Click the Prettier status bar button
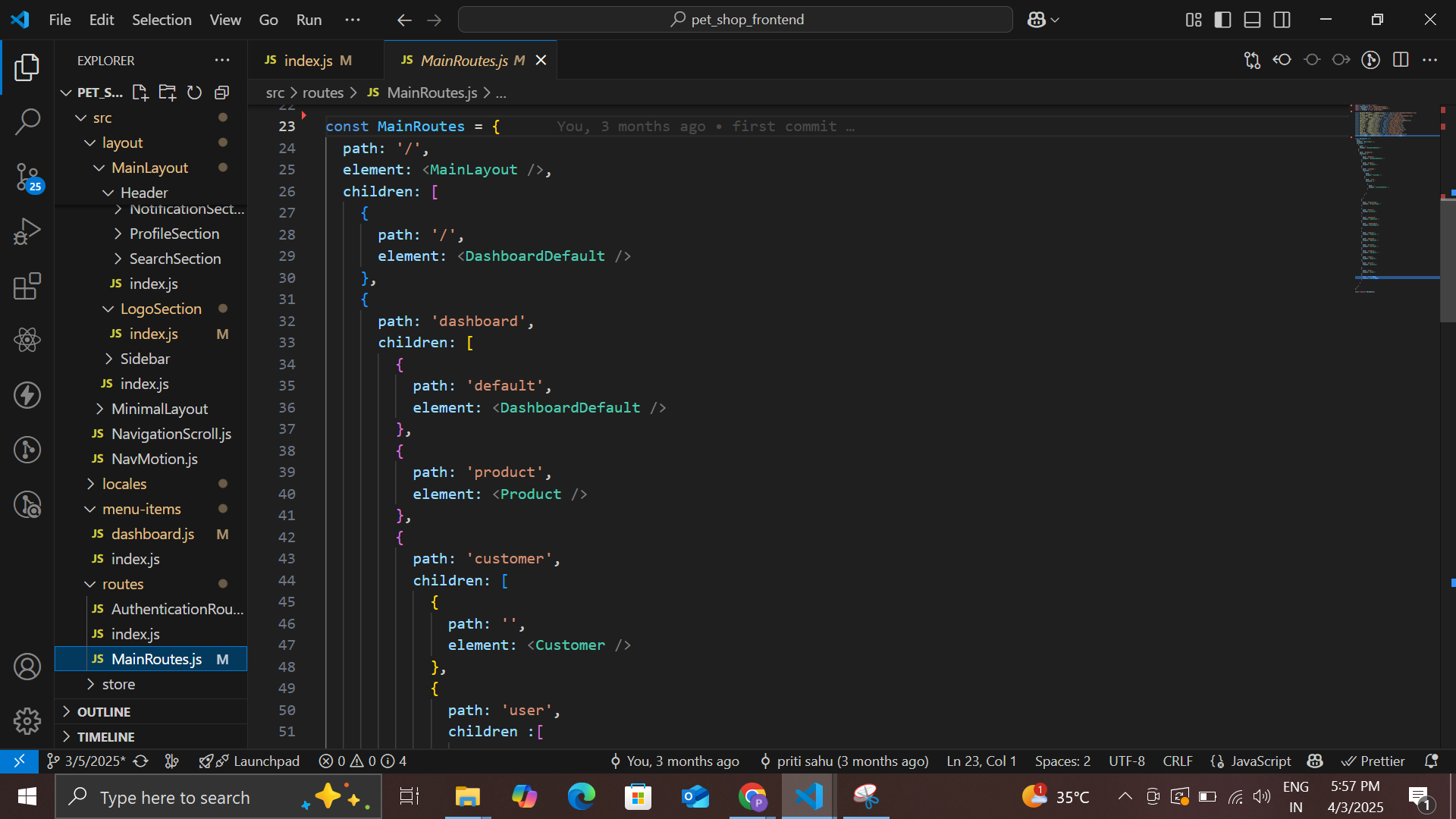This screenshot has height=819, width=1456. pyautogui.click(x=1373, y=761)
